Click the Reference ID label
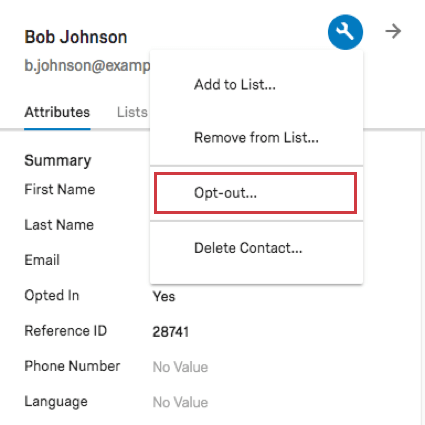The width and height of the screenshot is (425, 425). [66, 331]
